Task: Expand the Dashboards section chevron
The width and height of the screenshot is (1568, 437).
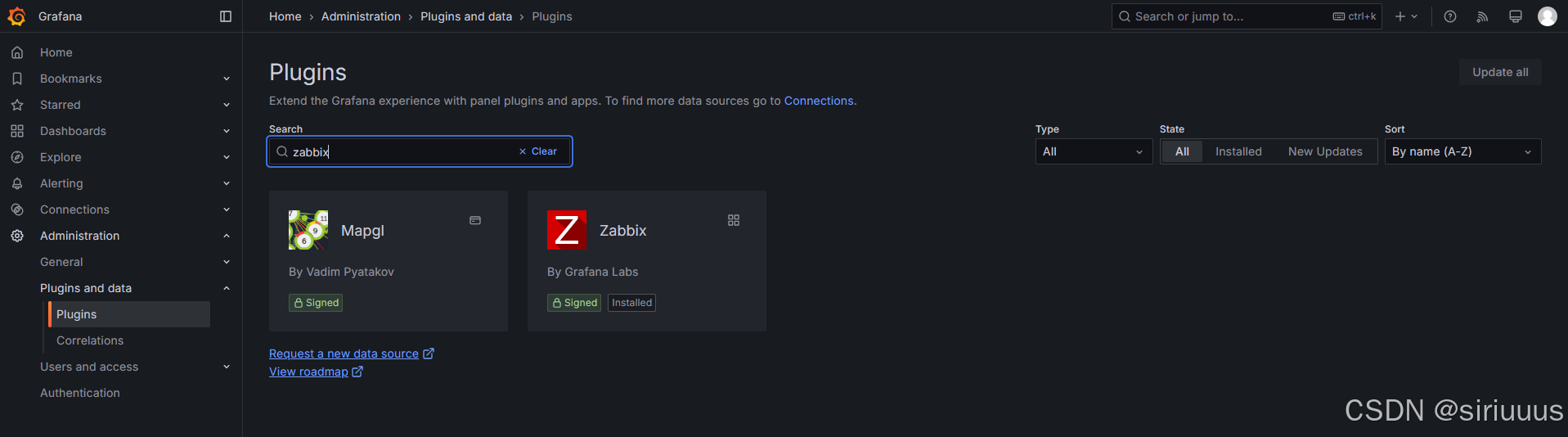Action: (x=227, y=131)
